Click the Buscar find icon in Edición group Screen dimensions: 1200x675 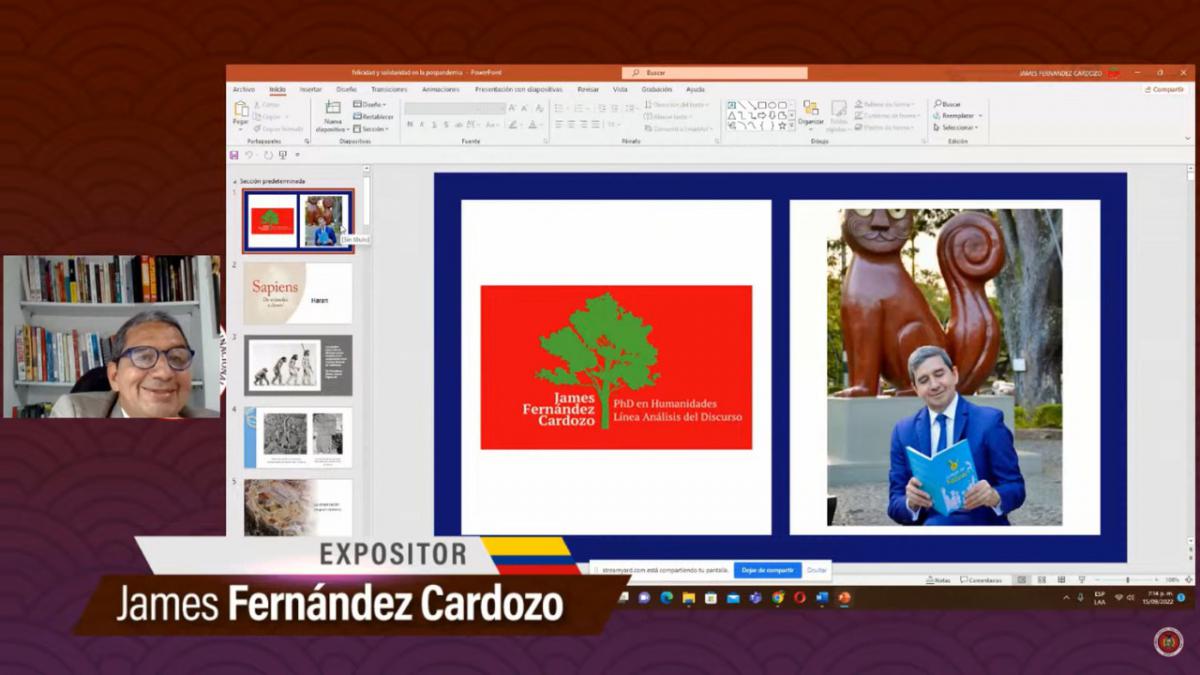click(x=947, y=104)
